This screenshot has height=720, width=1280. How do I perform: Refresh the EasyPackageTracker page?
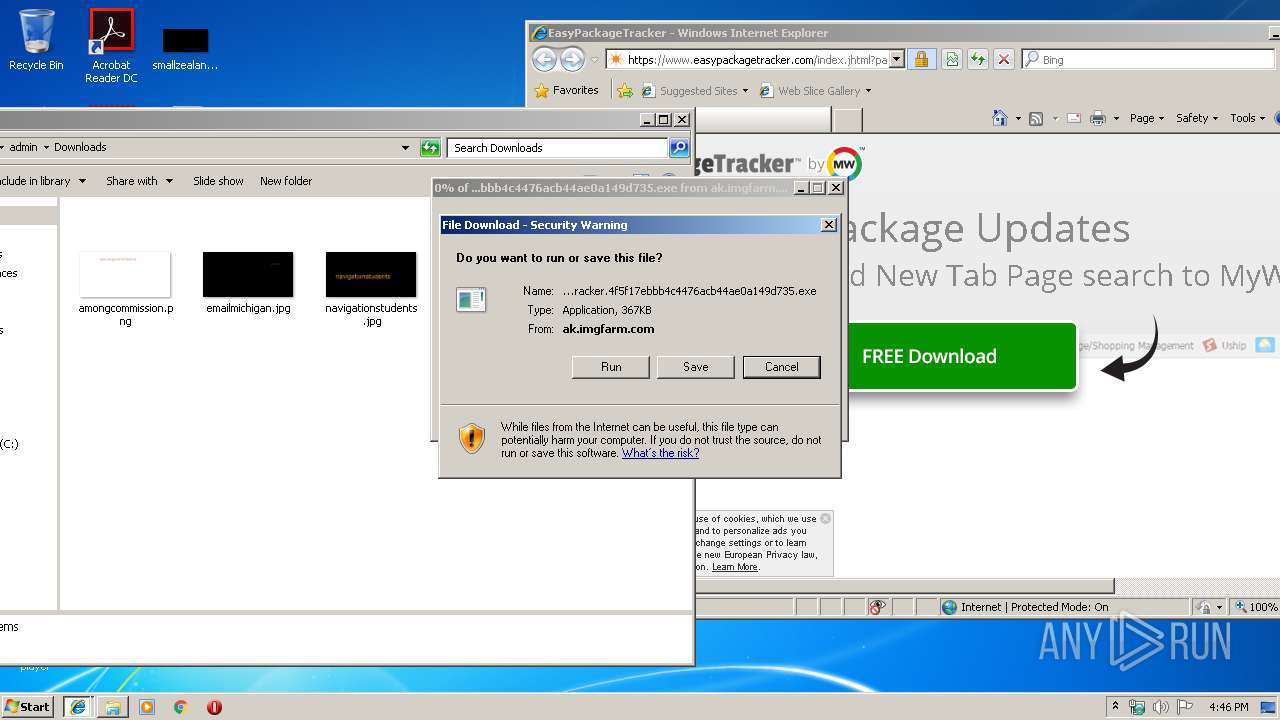pos(977,60)
